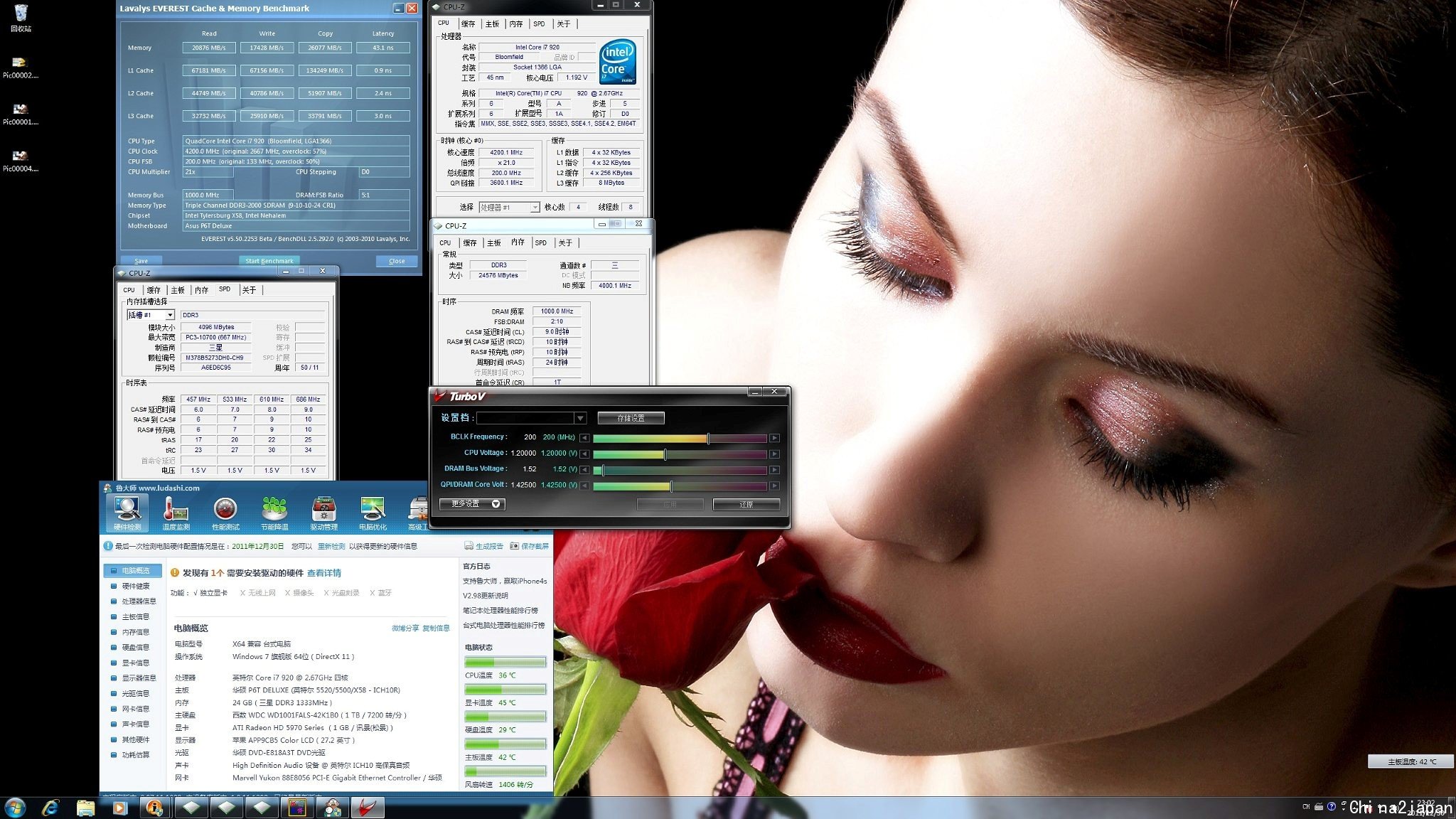The height and width of the screenshot is (819, 1456).
Task: Open the 温度监测 temperature monitor icon
Action: [x=176, y=513]
